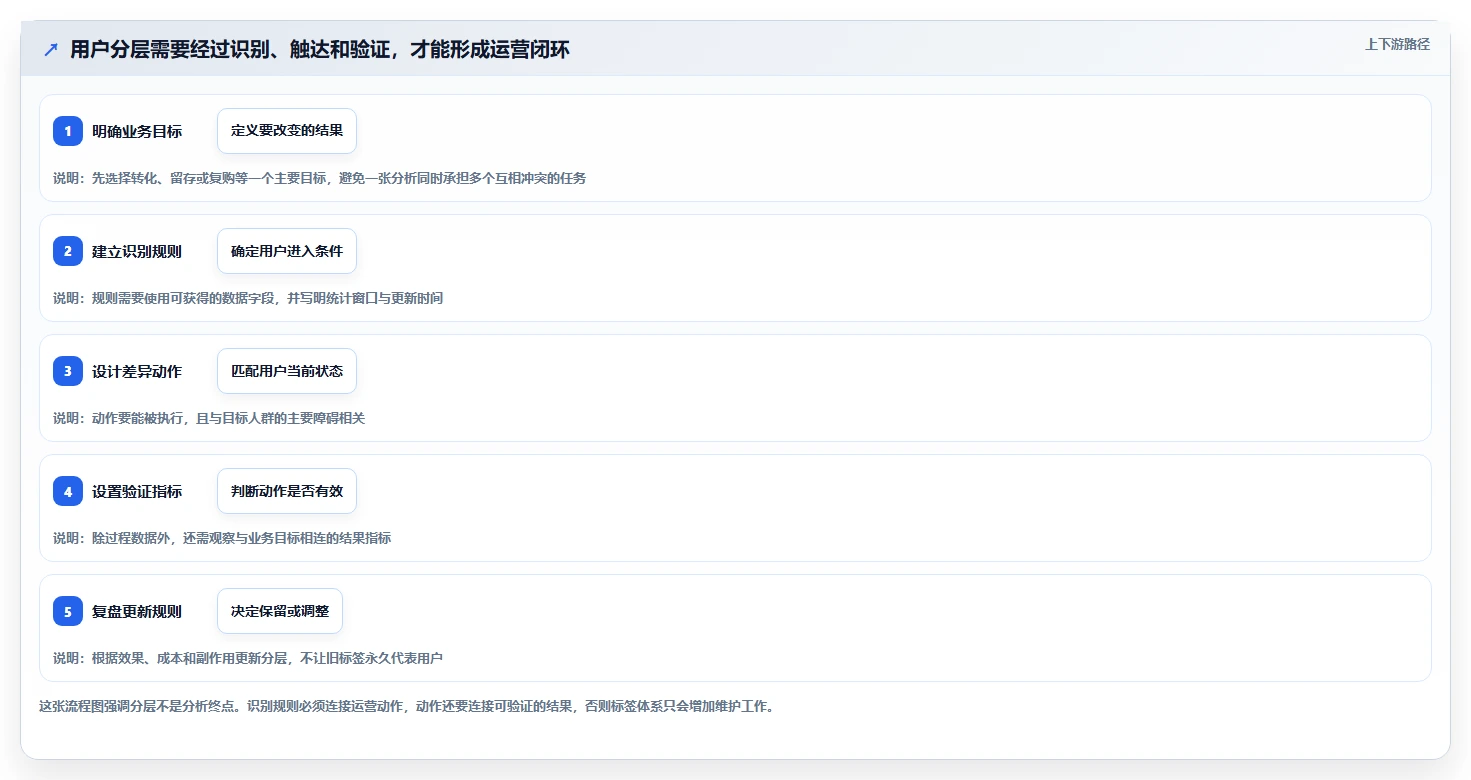Click the step 3 number badge

click(68, 371)
